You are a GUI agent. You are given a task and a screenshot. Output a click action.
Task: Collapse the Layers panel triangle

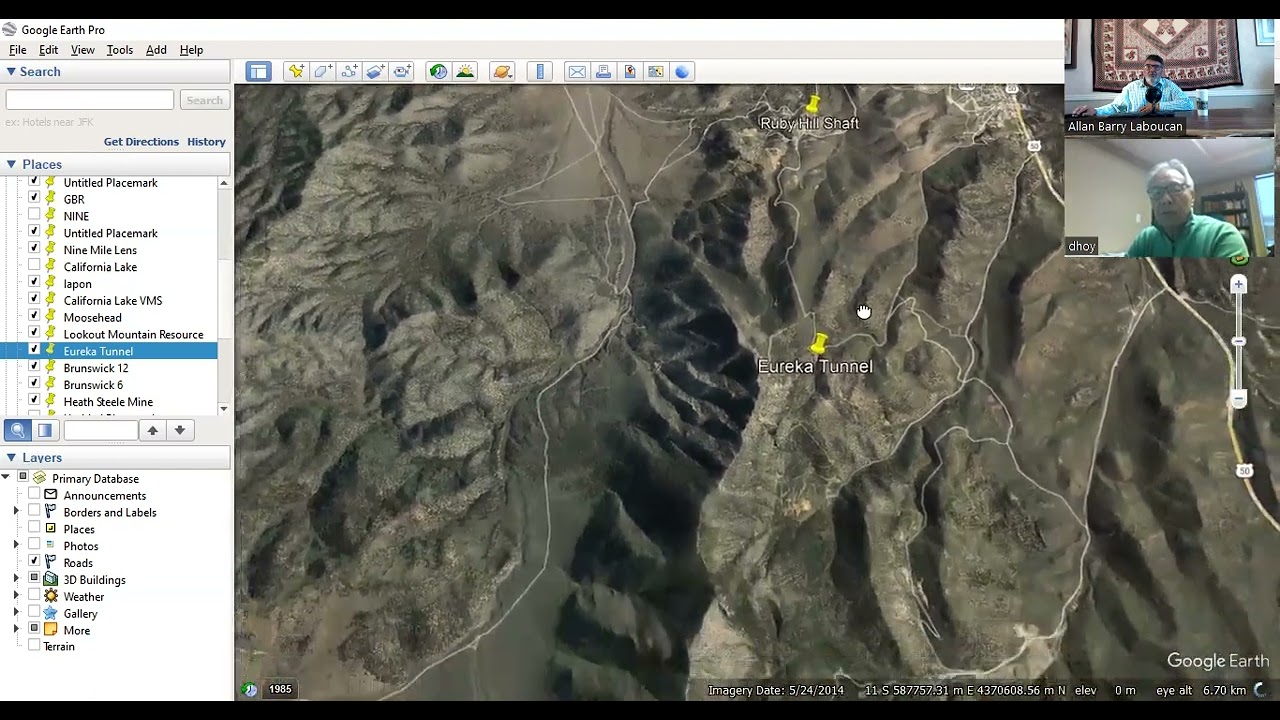point(11,457)
